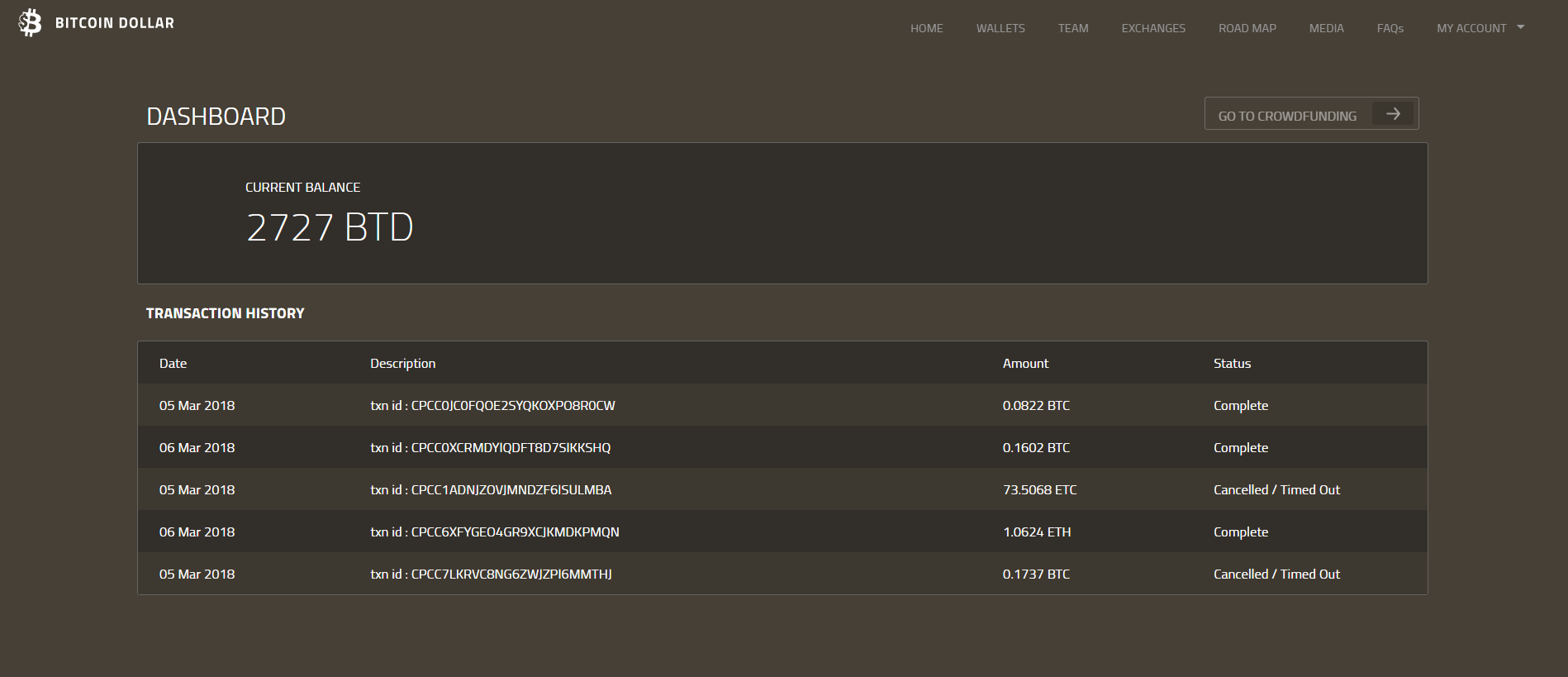This screenshot has height=677, width=1568.
Task: View the FAQs page
Action: (x=1390, y=28)
